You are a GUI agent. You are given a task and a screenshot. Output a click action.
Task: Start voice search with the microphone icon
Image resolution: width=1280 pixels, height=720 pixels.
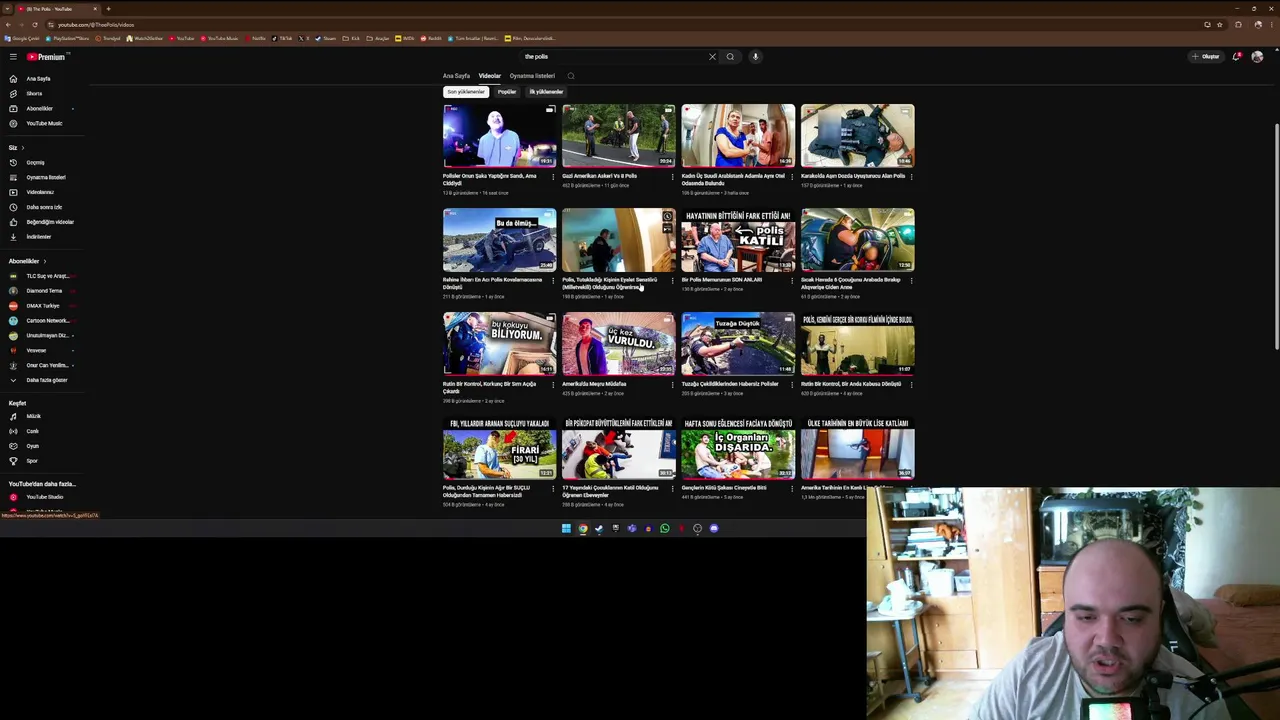pyautogui.click(x=756, y=57)
